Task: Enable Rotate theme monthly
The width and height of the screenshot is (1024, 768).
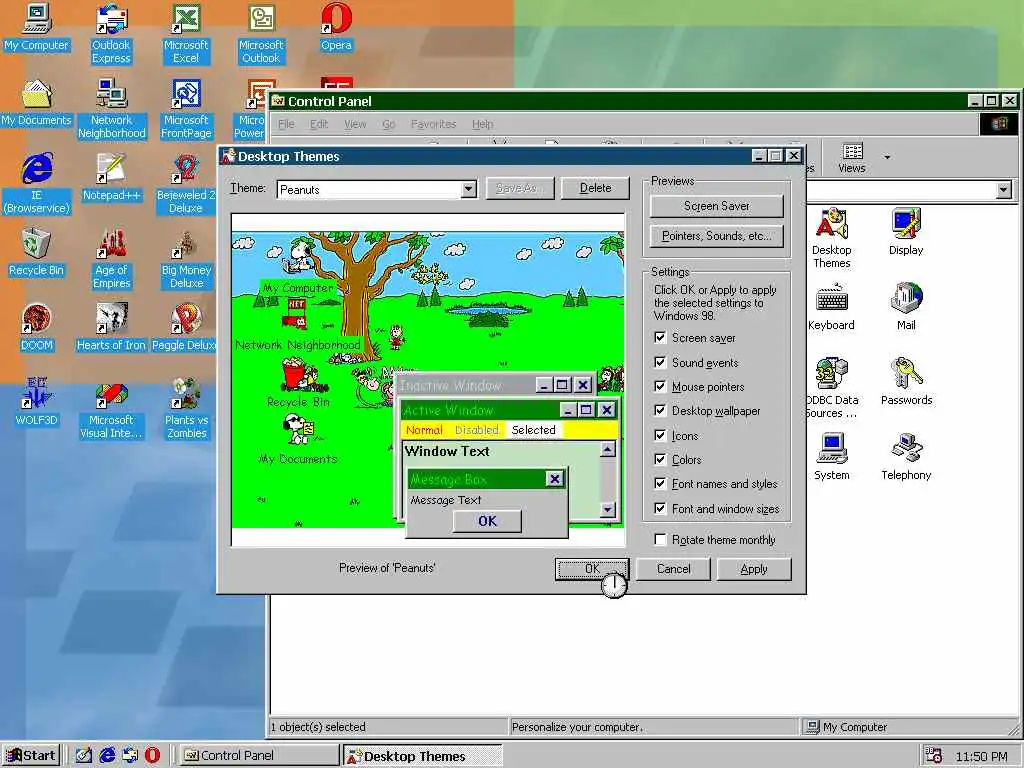Action: tap(660, 539)
